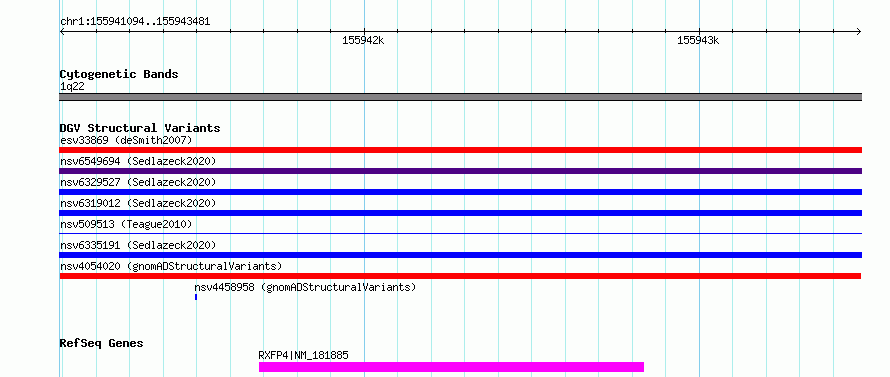Open the nsv509513 (Teague2010) variant label
This screenshot has height=377, width=890.
pos(126,224)
